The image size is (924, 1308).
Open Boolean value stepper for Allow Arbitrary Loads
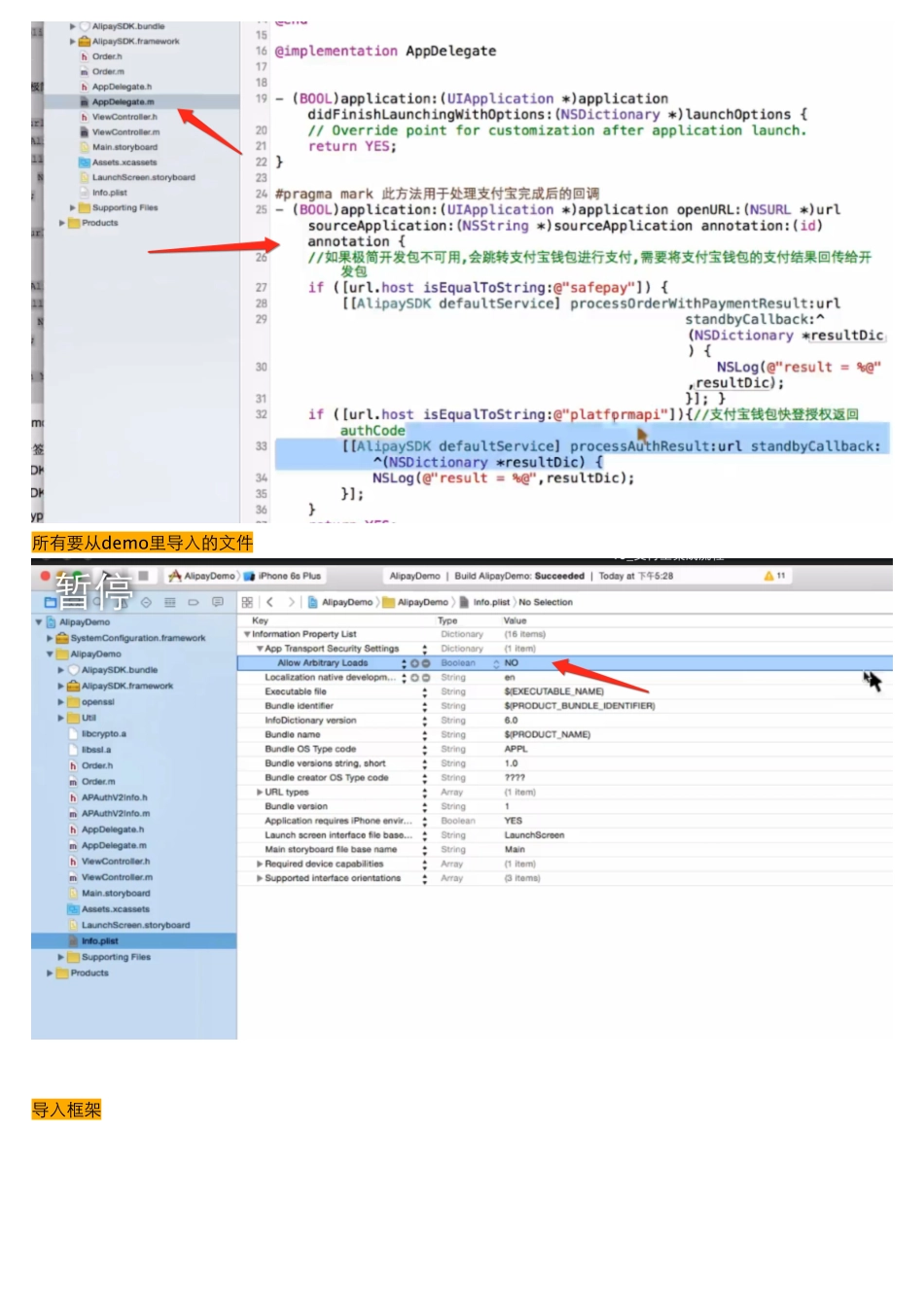tap(495, 663)
